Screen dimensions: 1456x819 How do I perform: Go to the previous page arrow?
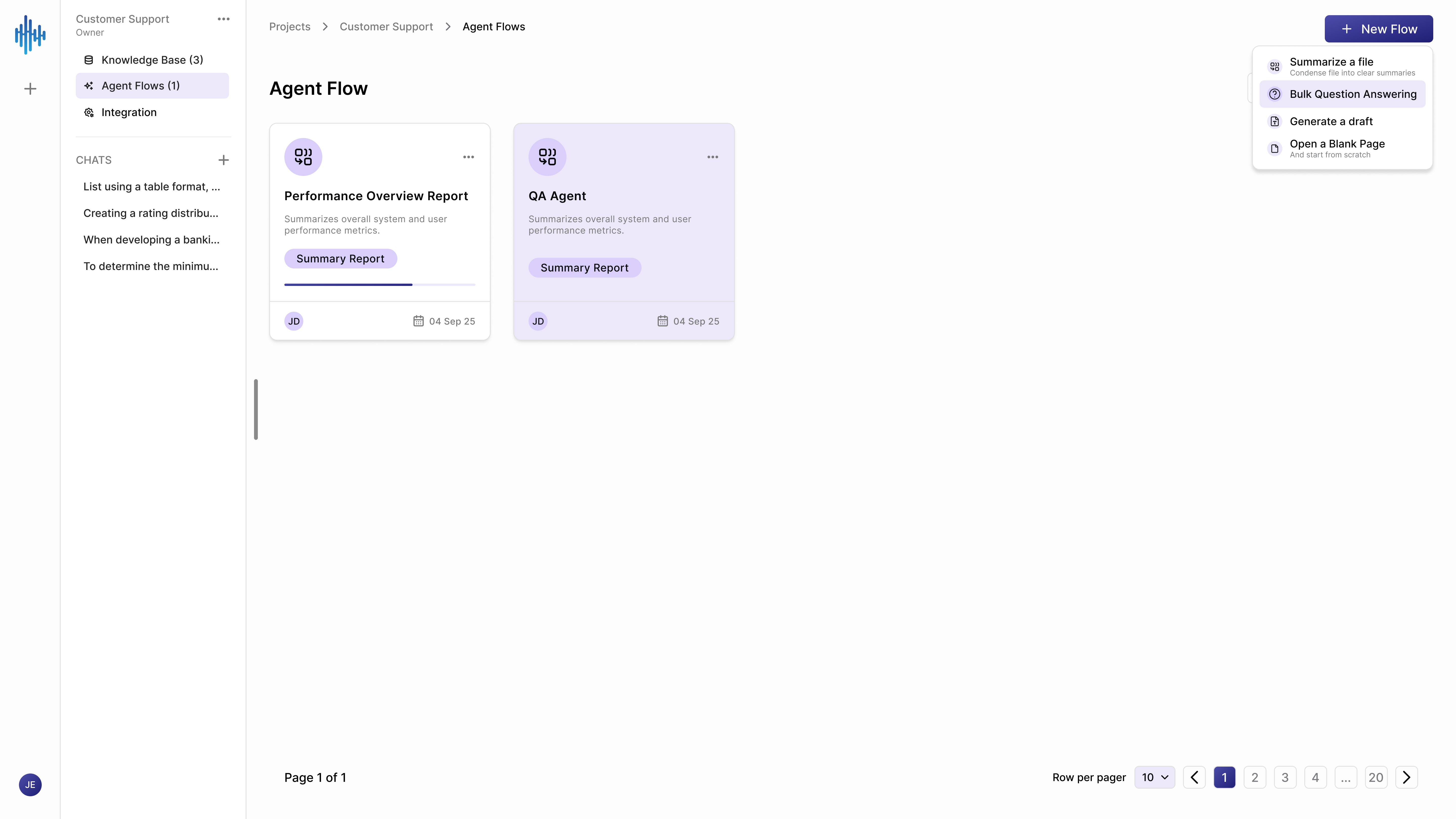(1194, 778)
